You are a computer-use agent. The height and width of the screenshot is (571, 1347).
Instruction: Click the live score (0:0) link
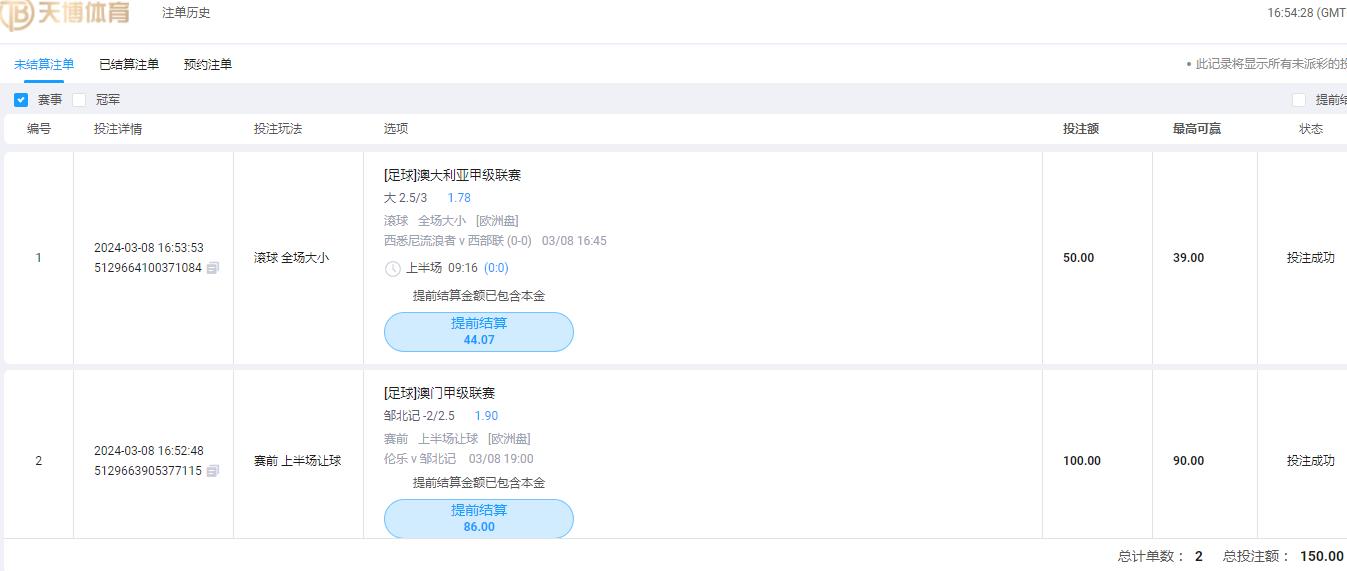click(496, 268)
